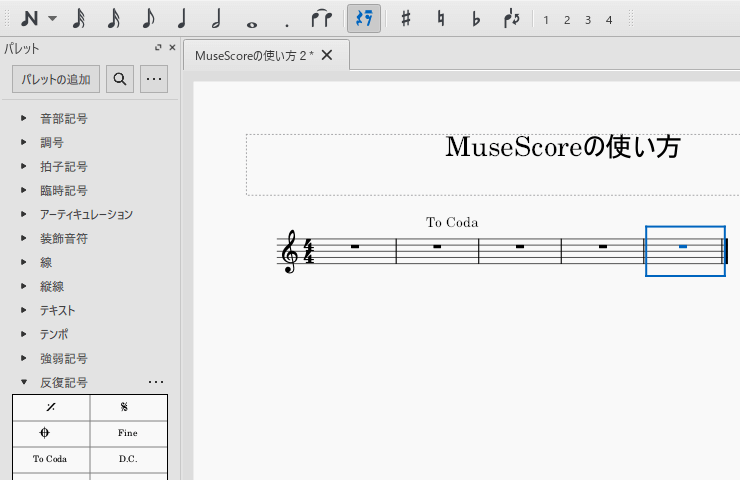740x480 pixels.
Task: Open the palette search magnifier
Action: [x=120, y=80]
